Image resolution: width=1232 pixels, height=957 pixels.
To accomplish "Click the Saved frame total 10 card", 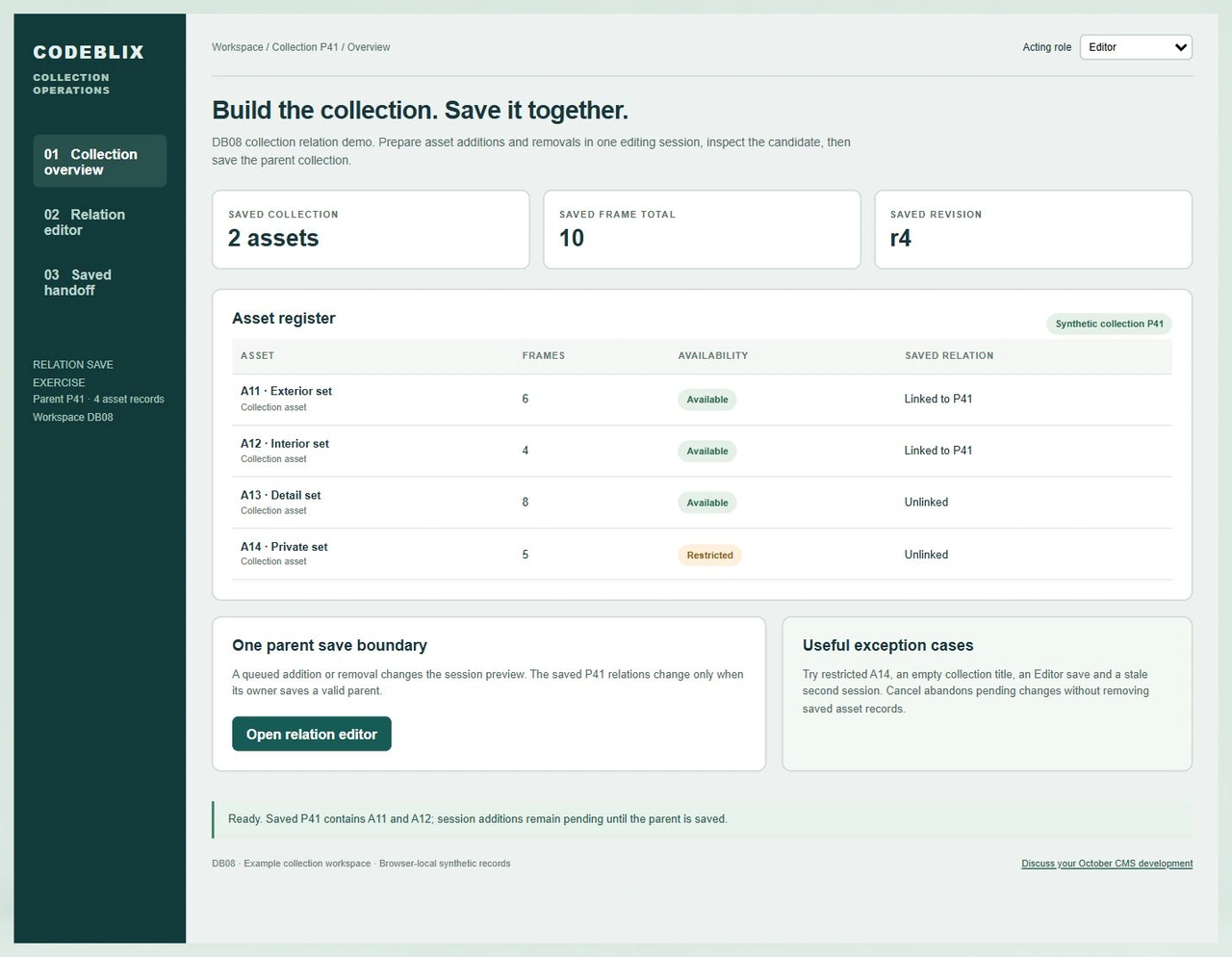I will click(x=702, y=229).
